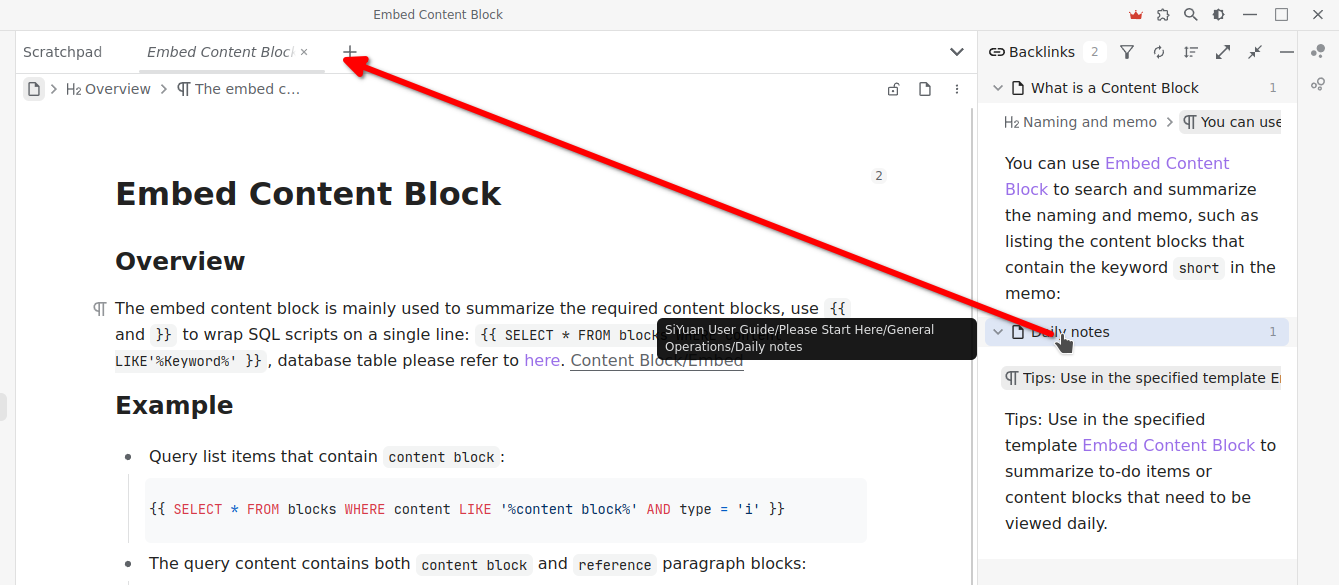Viewport: 1339px width, 585px height.
Task: Expand all backlinks with diagonal arrows icon
Action: point(1222,51)
